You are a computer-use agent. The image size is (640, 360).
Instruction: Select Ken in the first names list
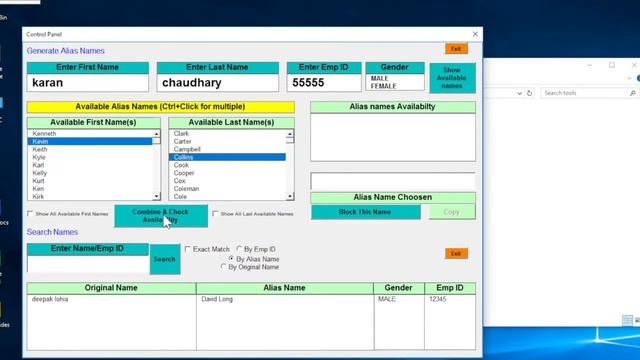click(x=90, y=189)
